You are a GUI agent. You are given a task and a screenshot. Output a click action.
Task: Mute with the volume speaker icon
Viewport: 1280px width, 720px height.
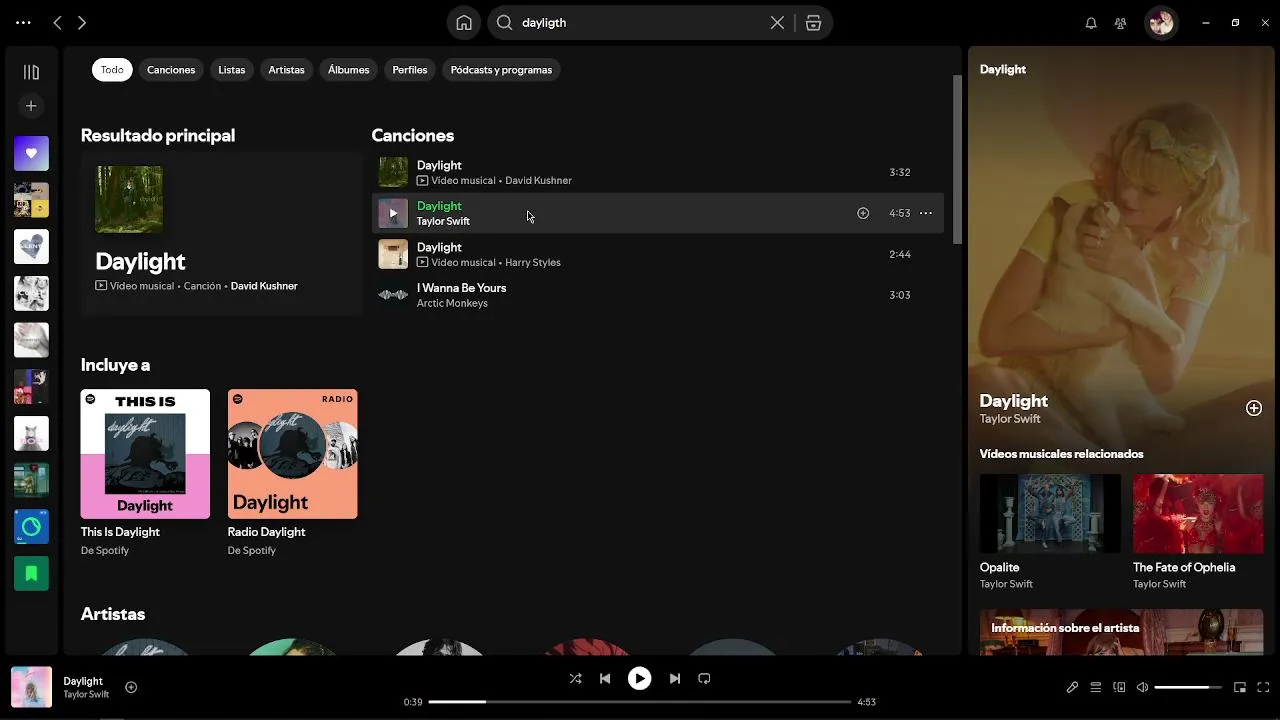[1142, 687]
